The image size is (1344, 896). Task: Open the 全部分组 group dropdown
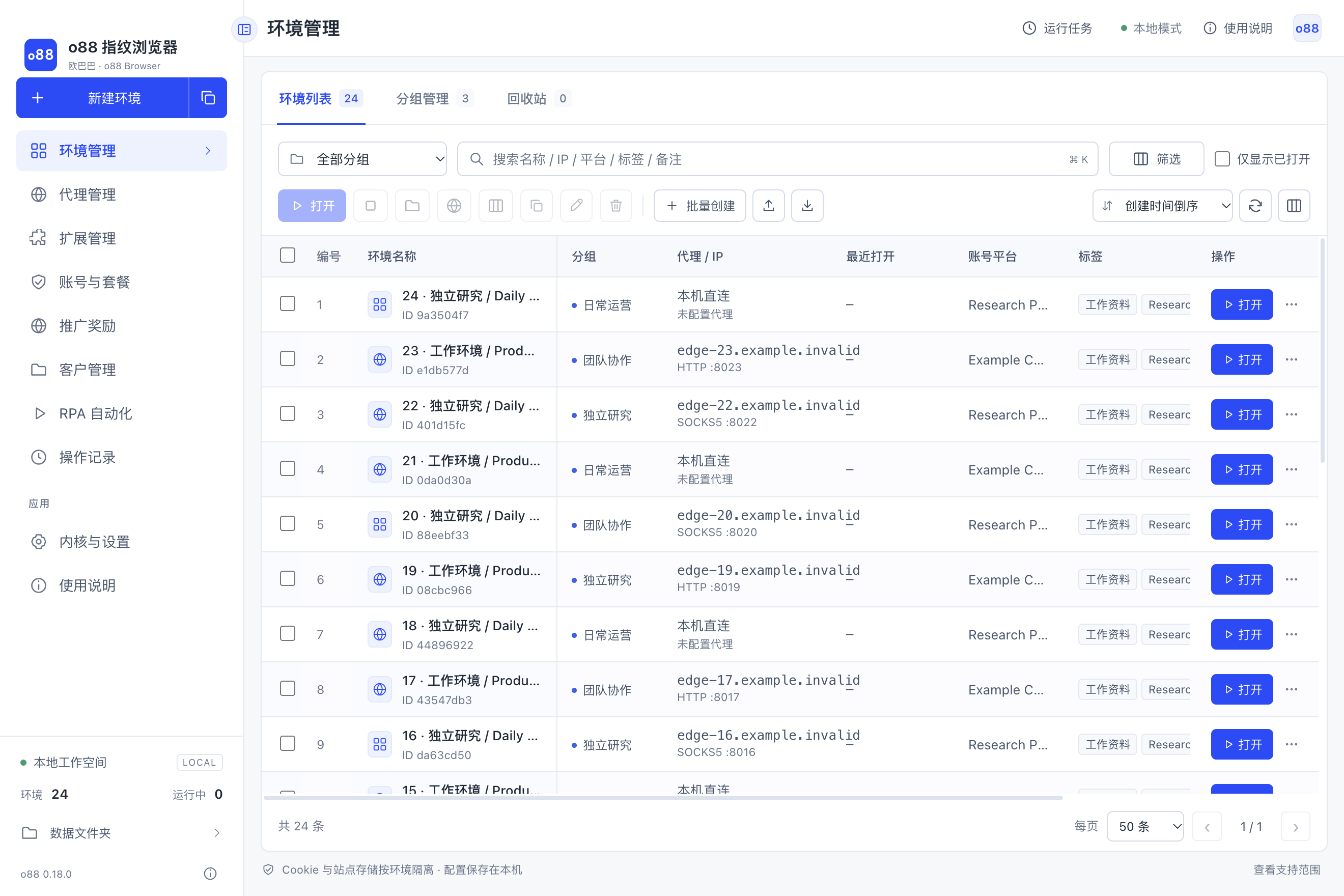pyautogui.click(x=362, y=159)
